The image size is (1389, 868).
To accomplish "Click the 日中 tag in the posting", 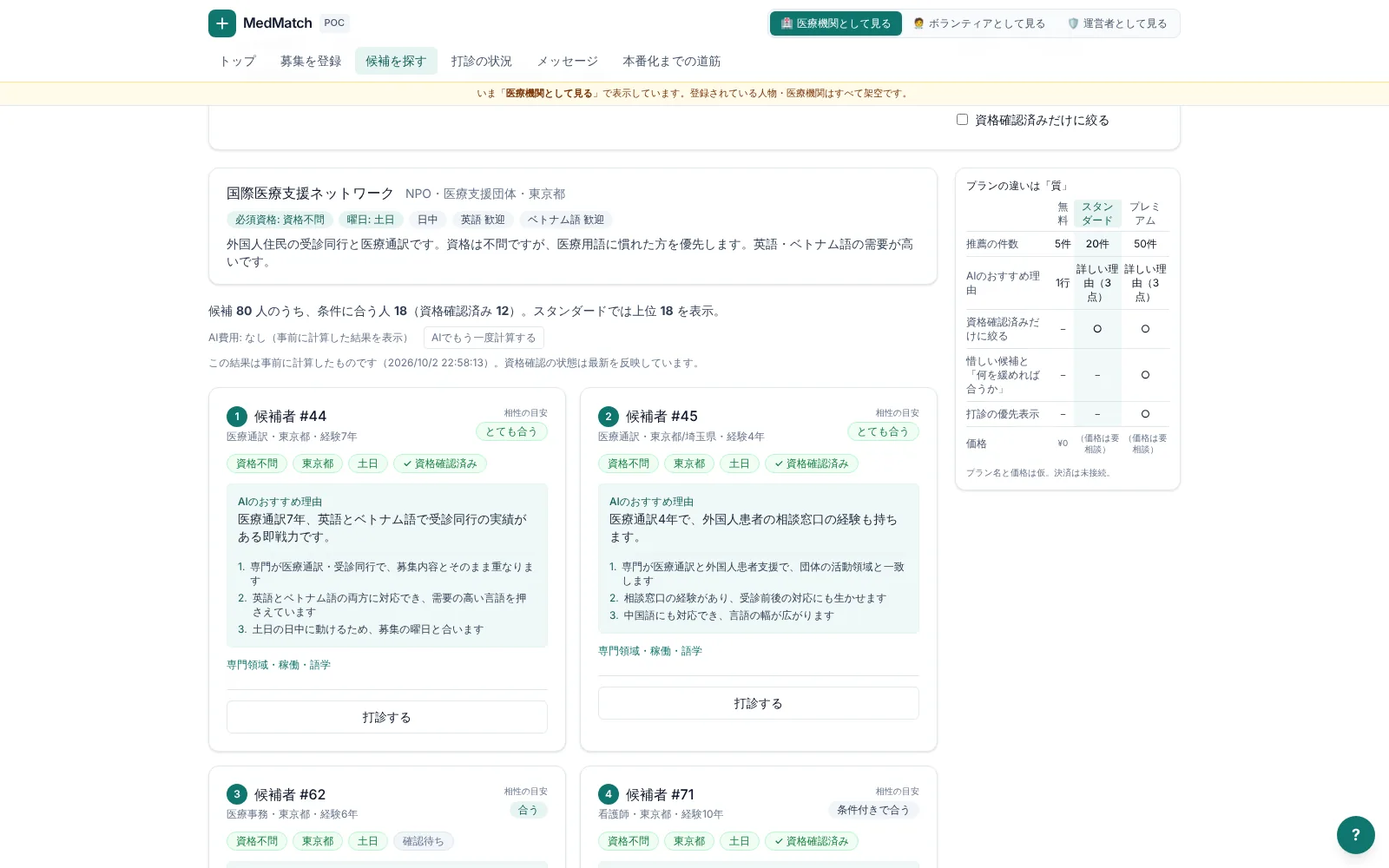I will (428, 220).
